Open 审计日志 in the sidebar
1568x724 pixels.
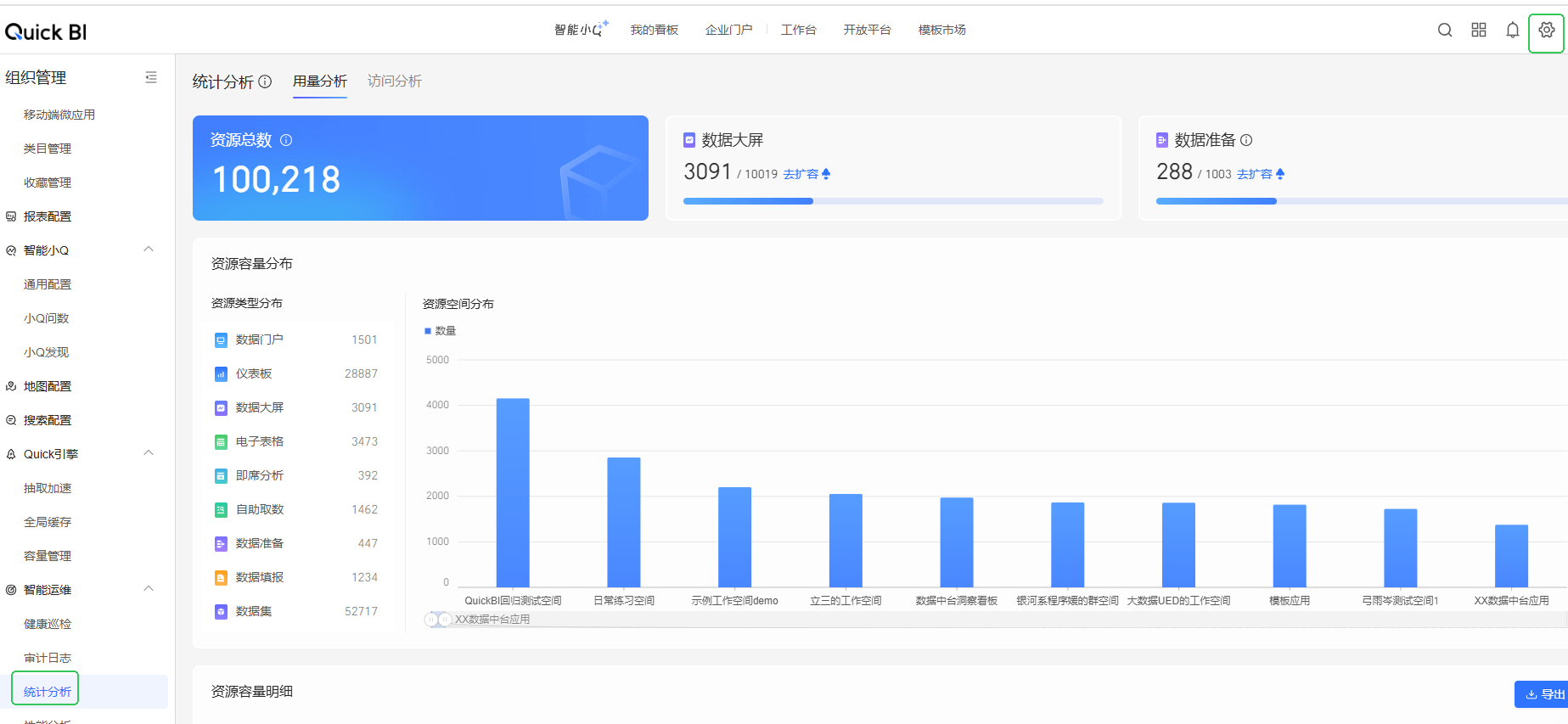(x=48, y=658)
